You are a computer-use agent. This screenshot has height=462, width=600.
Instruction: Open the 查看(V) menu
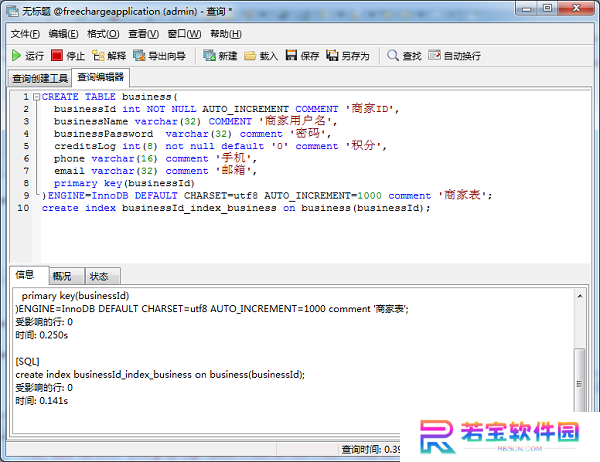pos(143,34)
